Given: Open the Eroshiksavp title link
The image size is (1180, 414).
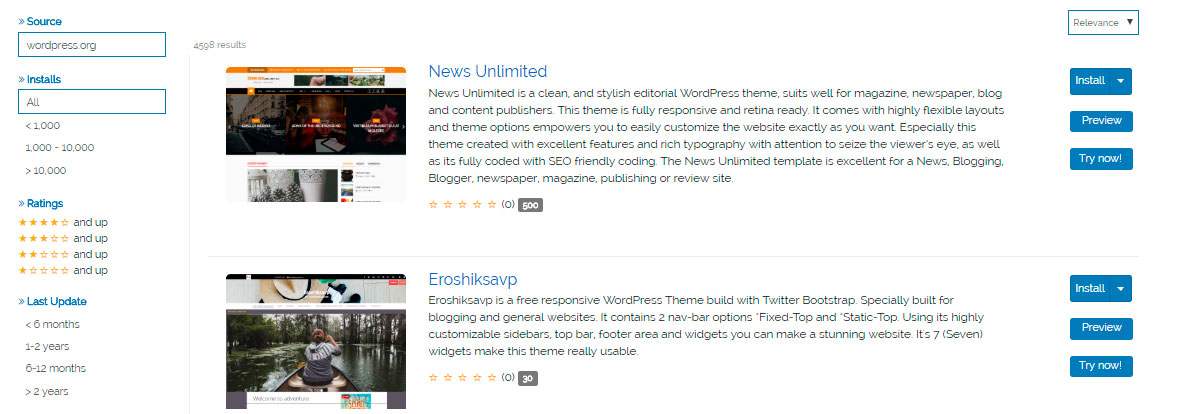Looking at the screenshot, I should [x=473, y=279].
